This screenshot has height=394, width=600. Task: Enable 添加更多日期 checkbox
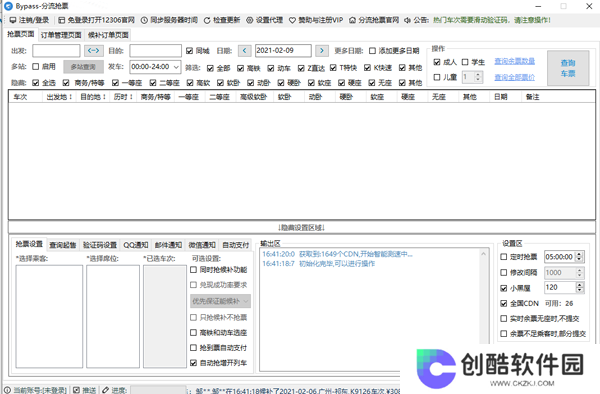[x=372, y=50]
